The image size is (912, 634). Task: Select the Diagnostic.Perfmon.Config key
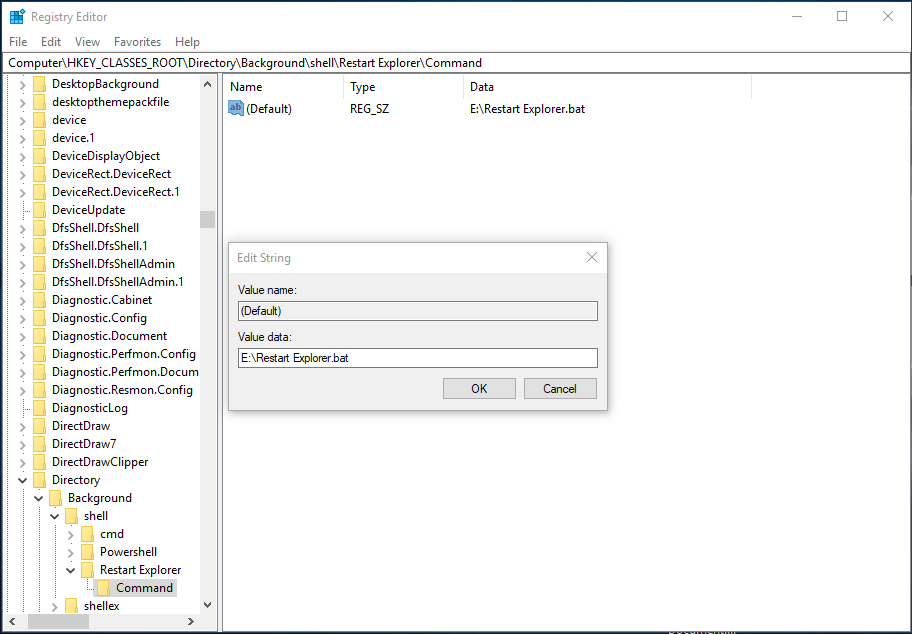(123, 354)
